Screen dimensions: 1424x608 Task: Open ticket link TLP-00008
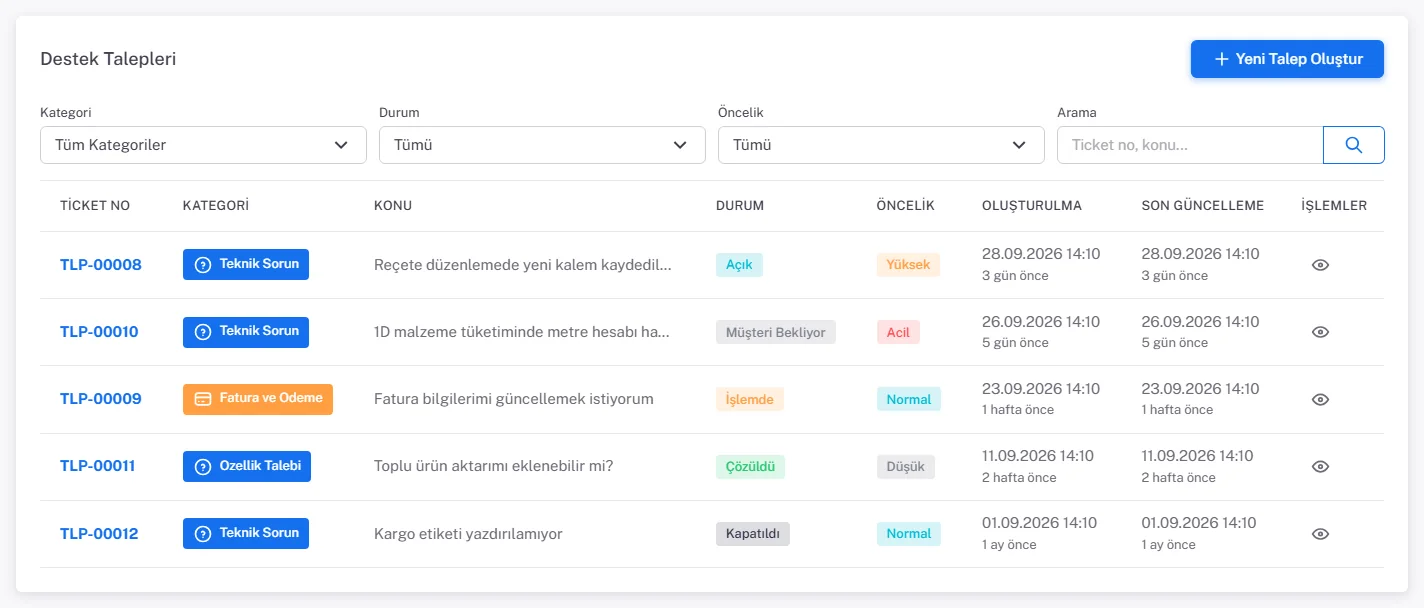(101, 265)
